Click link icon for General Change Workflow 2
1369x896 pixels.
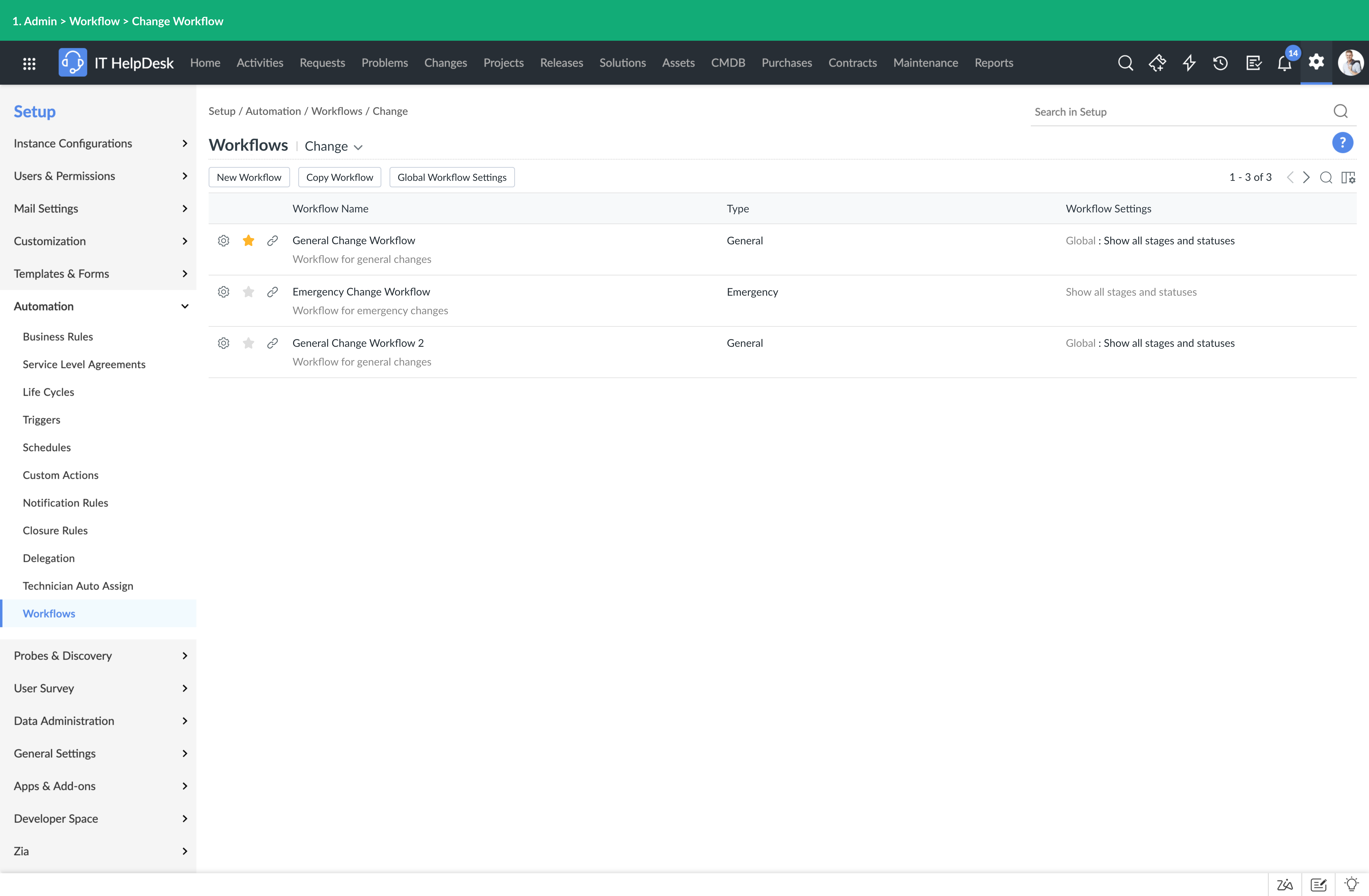pyautogui.click(x=273, y=343)
